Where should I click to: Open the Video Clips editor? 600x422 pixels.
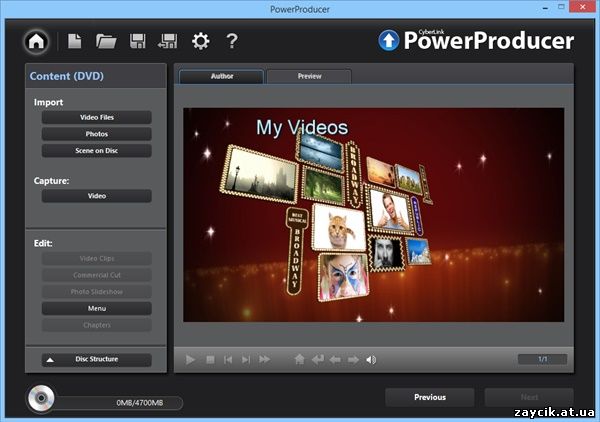coord(96,259)
